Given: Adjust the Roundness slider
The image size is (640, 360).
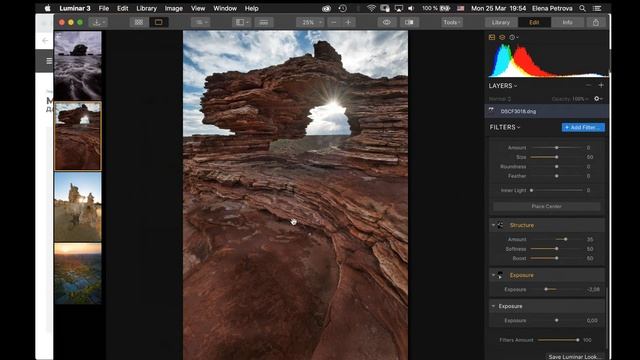Looking at the screenshot, I should coord(557,167).
